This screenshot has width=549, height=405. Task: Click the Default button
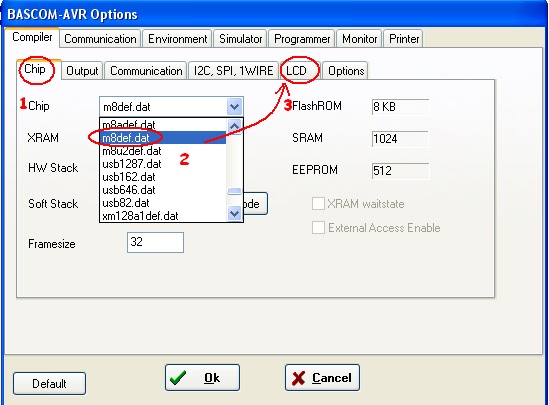[49, 384]
